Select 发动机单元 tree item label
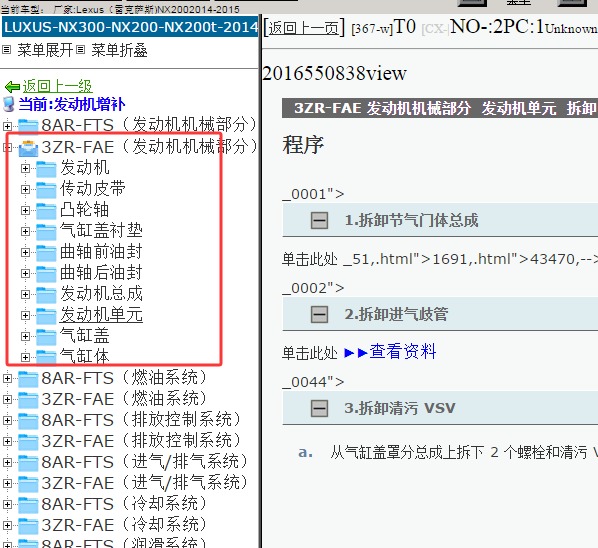This screenshot has height=548, width=598. point(101,315)
